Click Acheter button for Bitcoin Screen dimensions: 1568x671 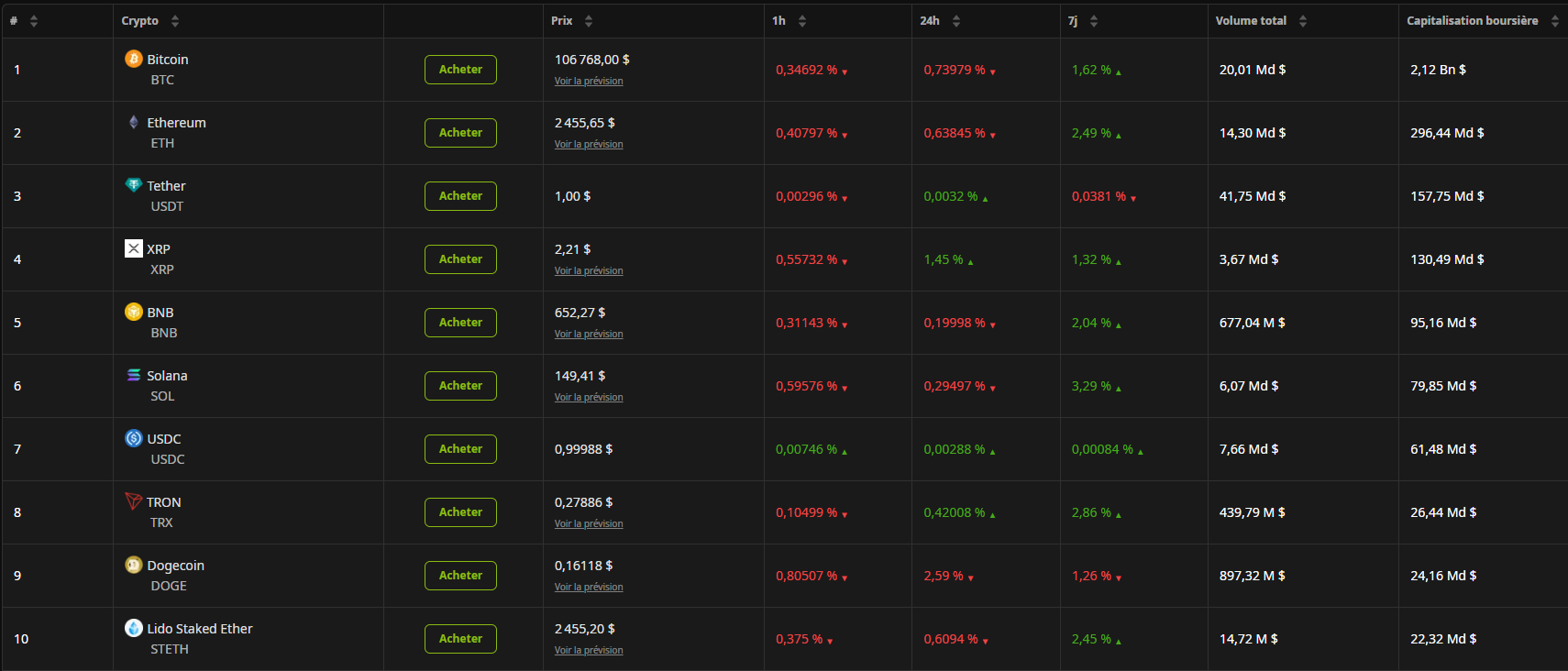pyautogui.click(x=460, y=70)
